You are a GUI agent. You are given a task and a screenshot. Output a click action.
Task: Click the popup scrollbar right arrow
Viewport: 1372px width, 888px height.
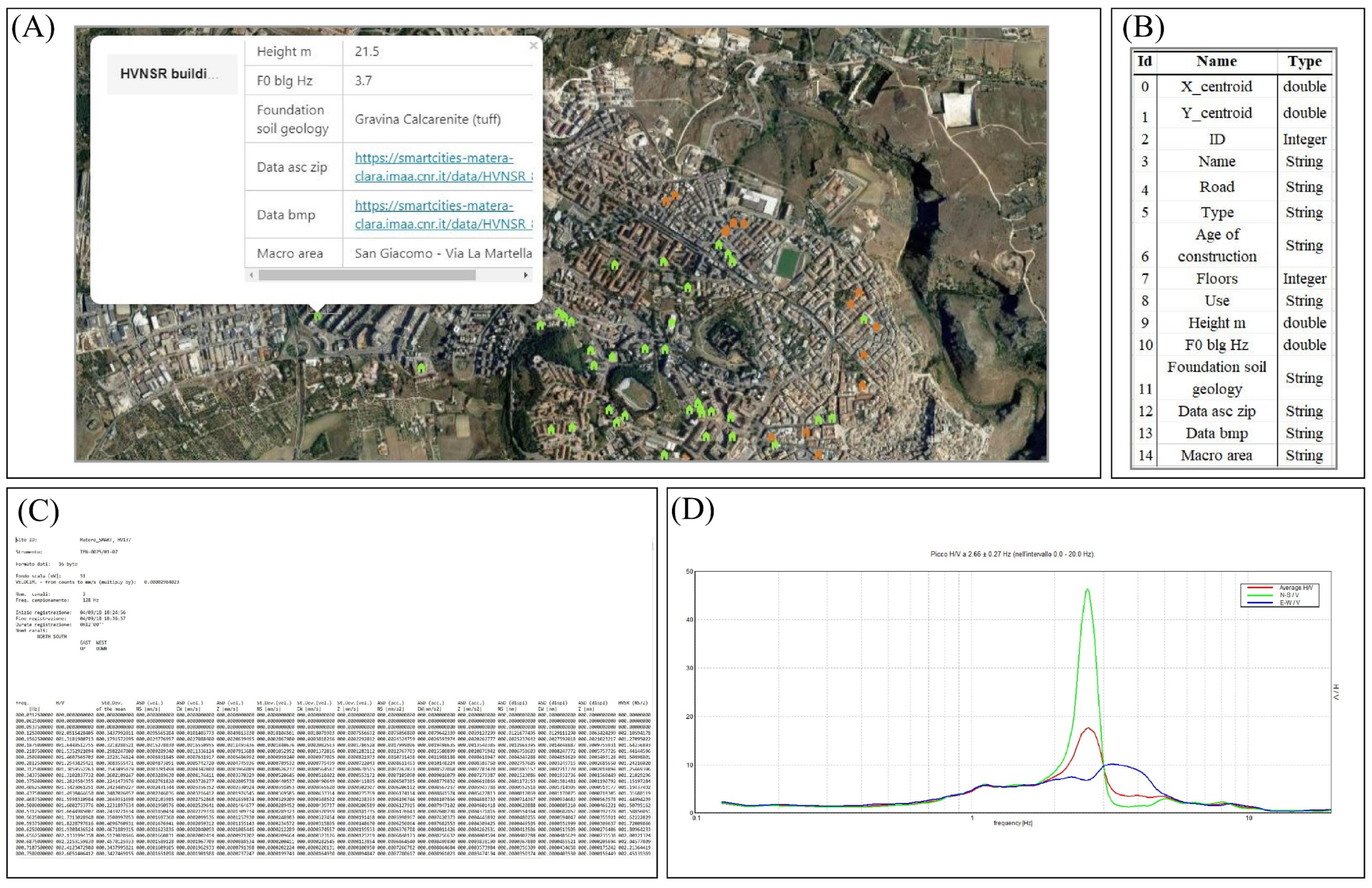525,276
